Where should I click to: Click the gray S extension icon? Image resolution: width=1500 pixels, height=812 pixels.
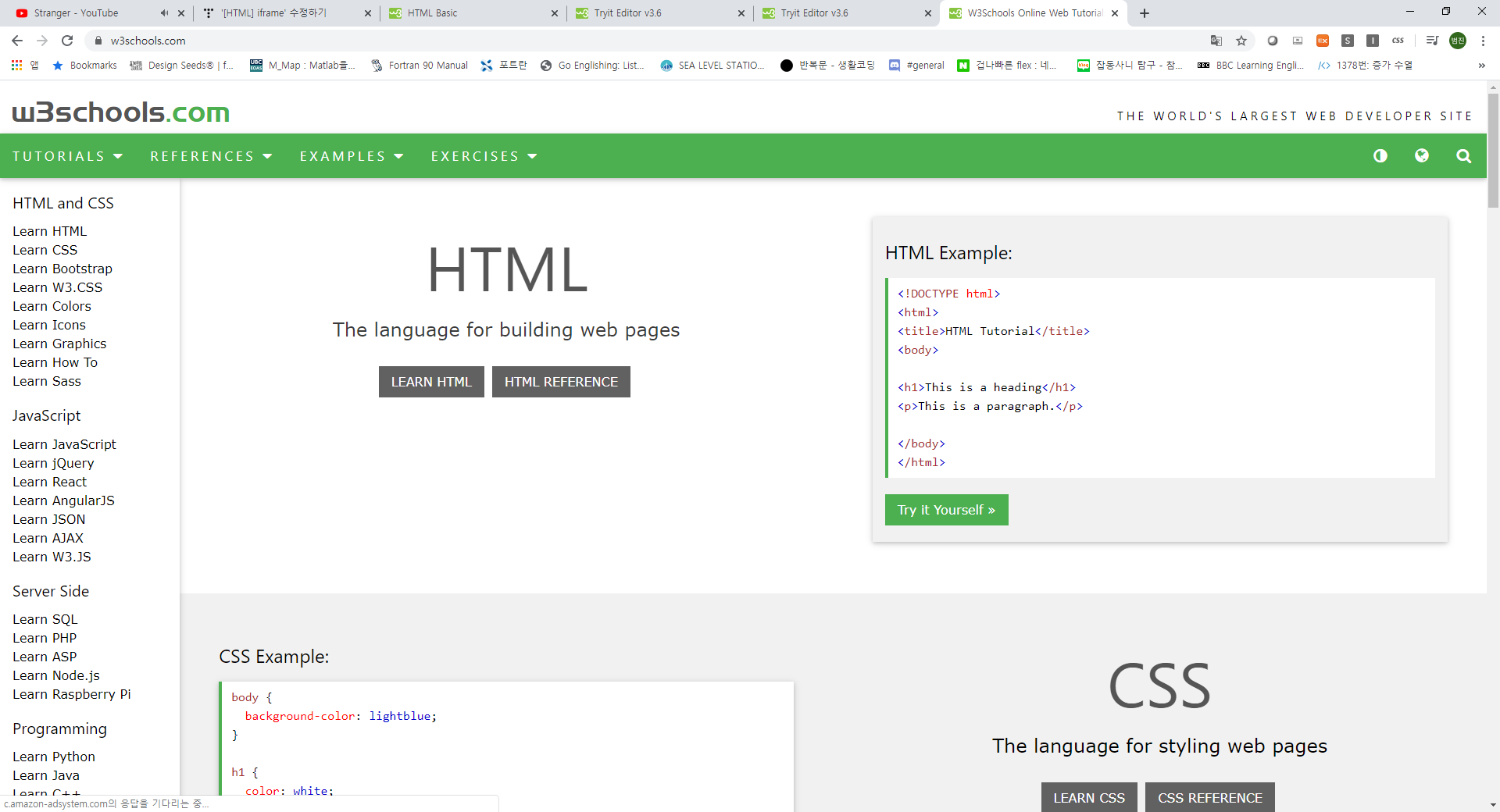click(x=1348, y=41)
